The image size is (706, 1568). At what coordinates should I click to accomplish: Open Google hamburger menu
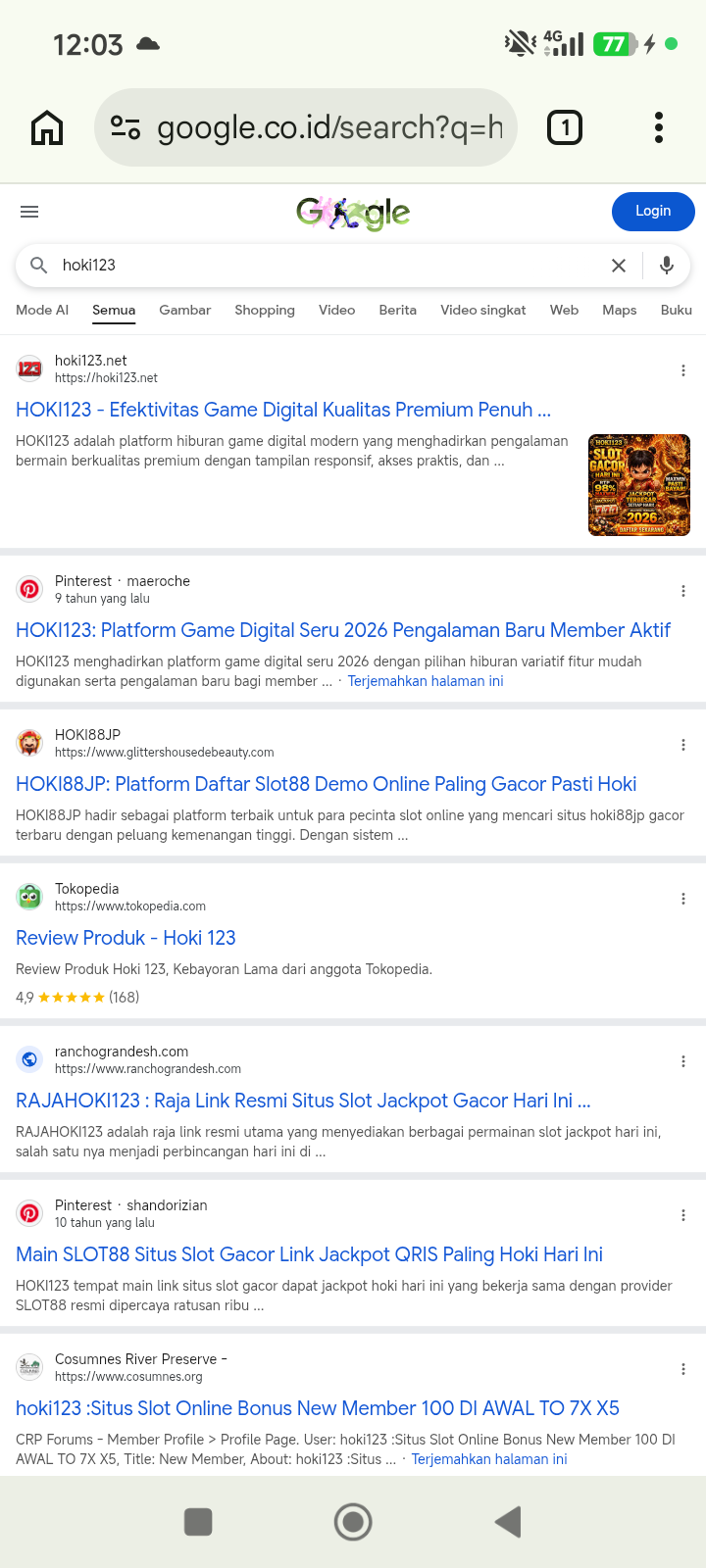pyautogui.click(x=29, y=212)
